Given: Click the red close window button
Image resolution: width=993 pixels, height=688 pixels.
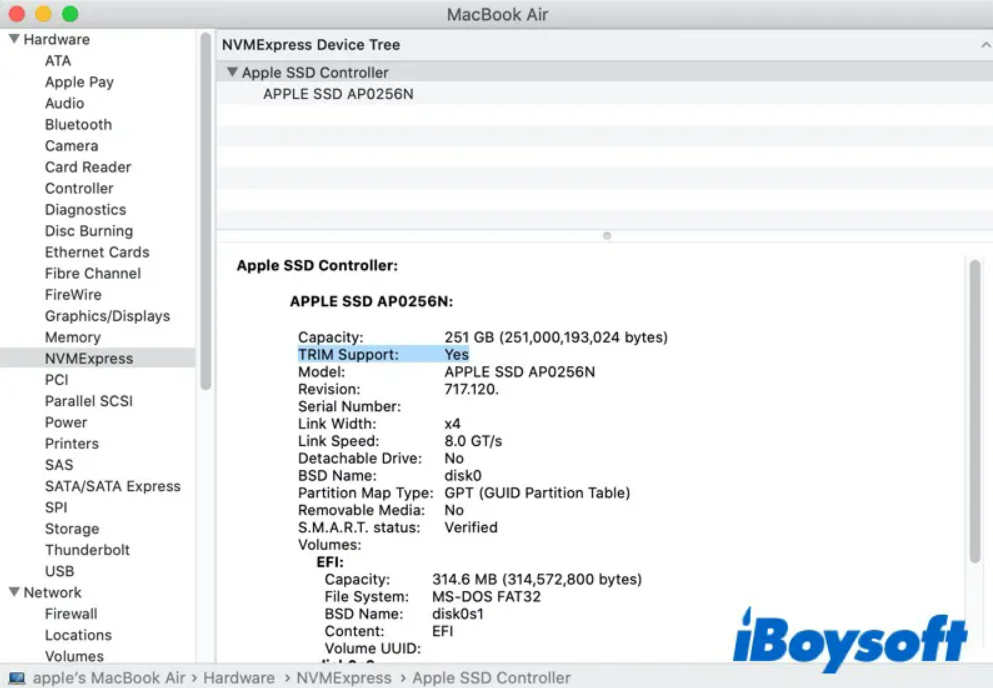Looking at the screenshot, I should [17, 13].
